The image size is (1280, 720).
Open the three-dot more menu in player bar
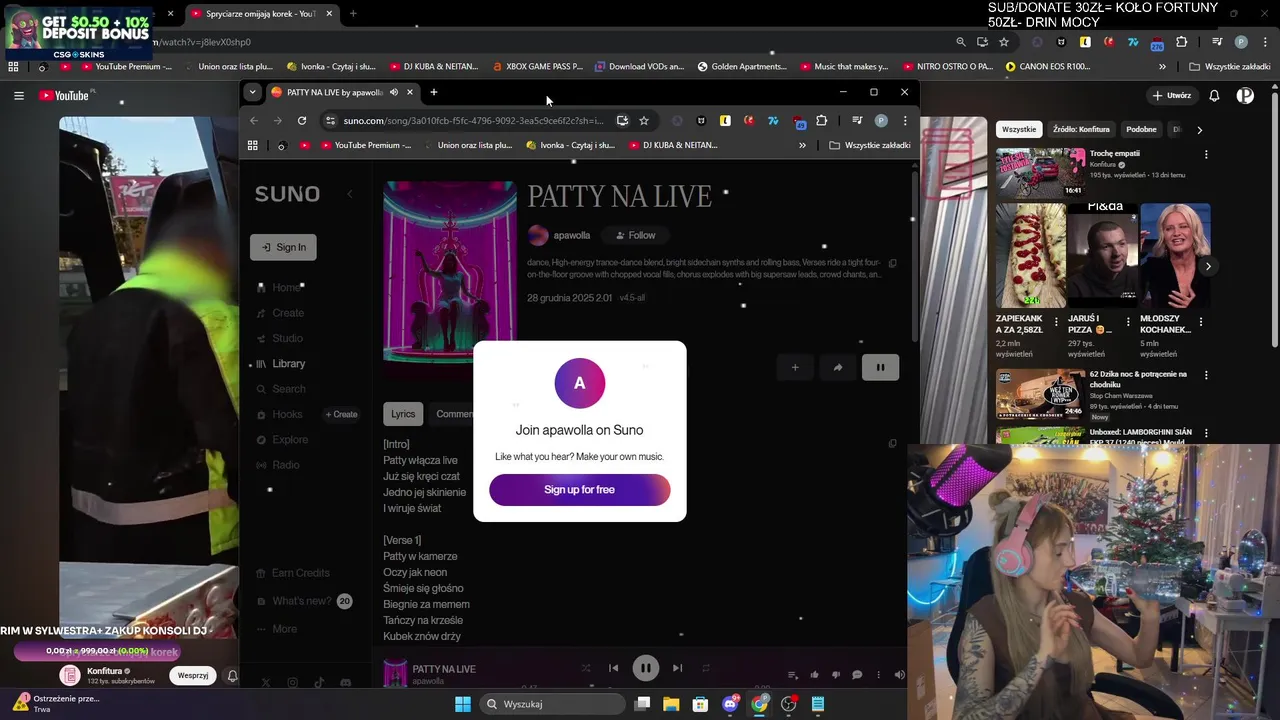click(x=878, y=675)
